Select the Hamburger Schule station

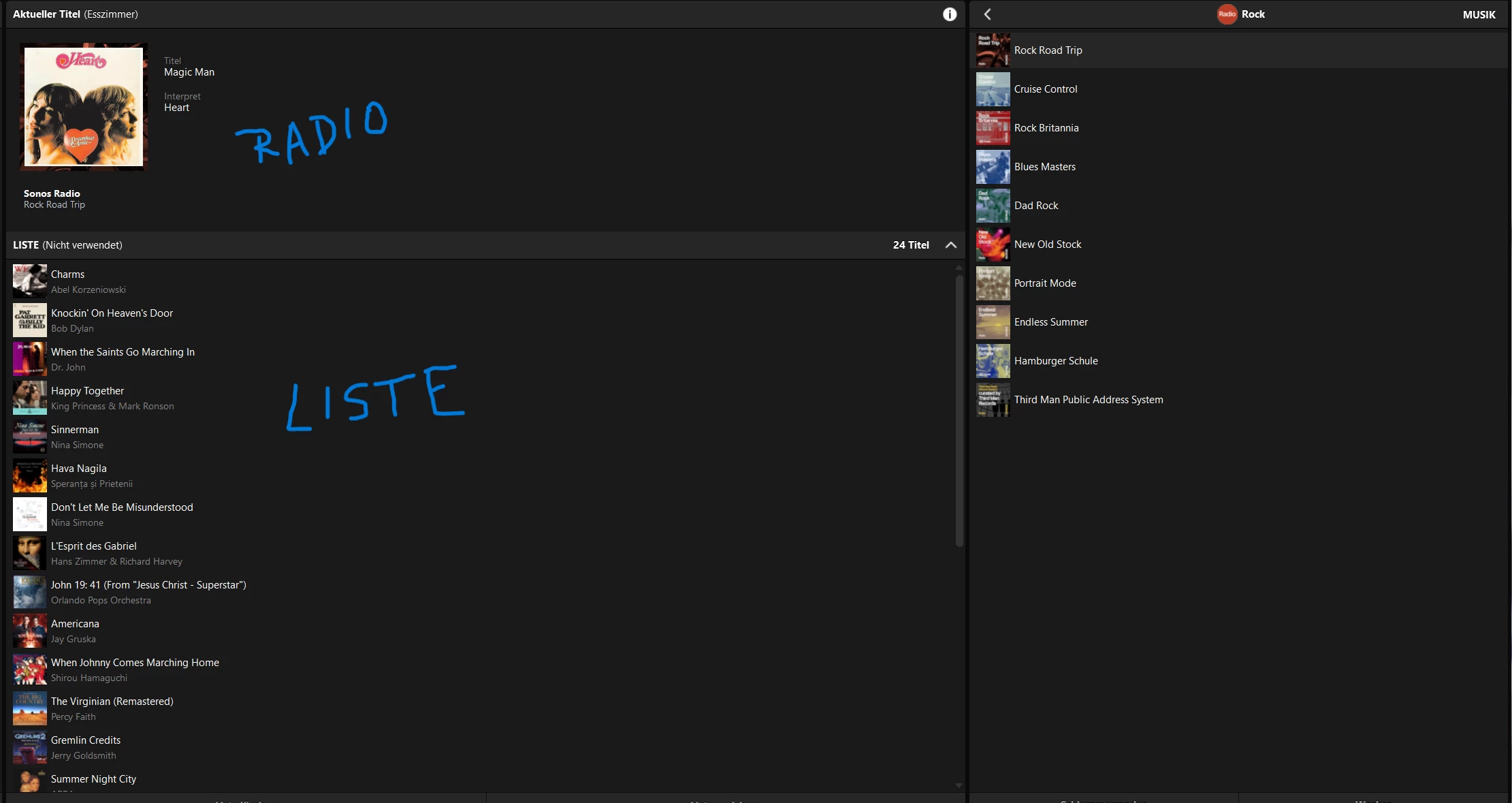[x=1238, y=361]
